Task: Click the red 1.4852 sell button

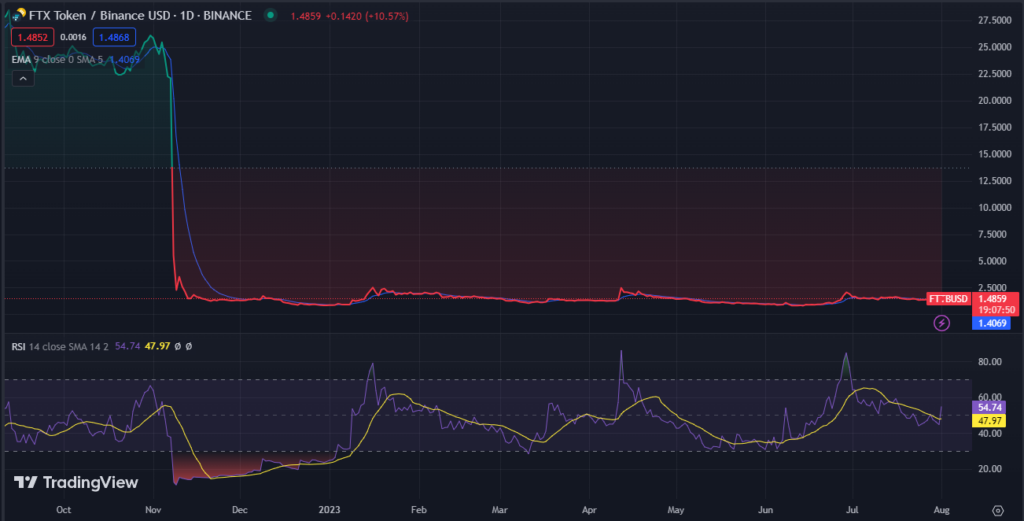Action: click(x=33, y=37)
